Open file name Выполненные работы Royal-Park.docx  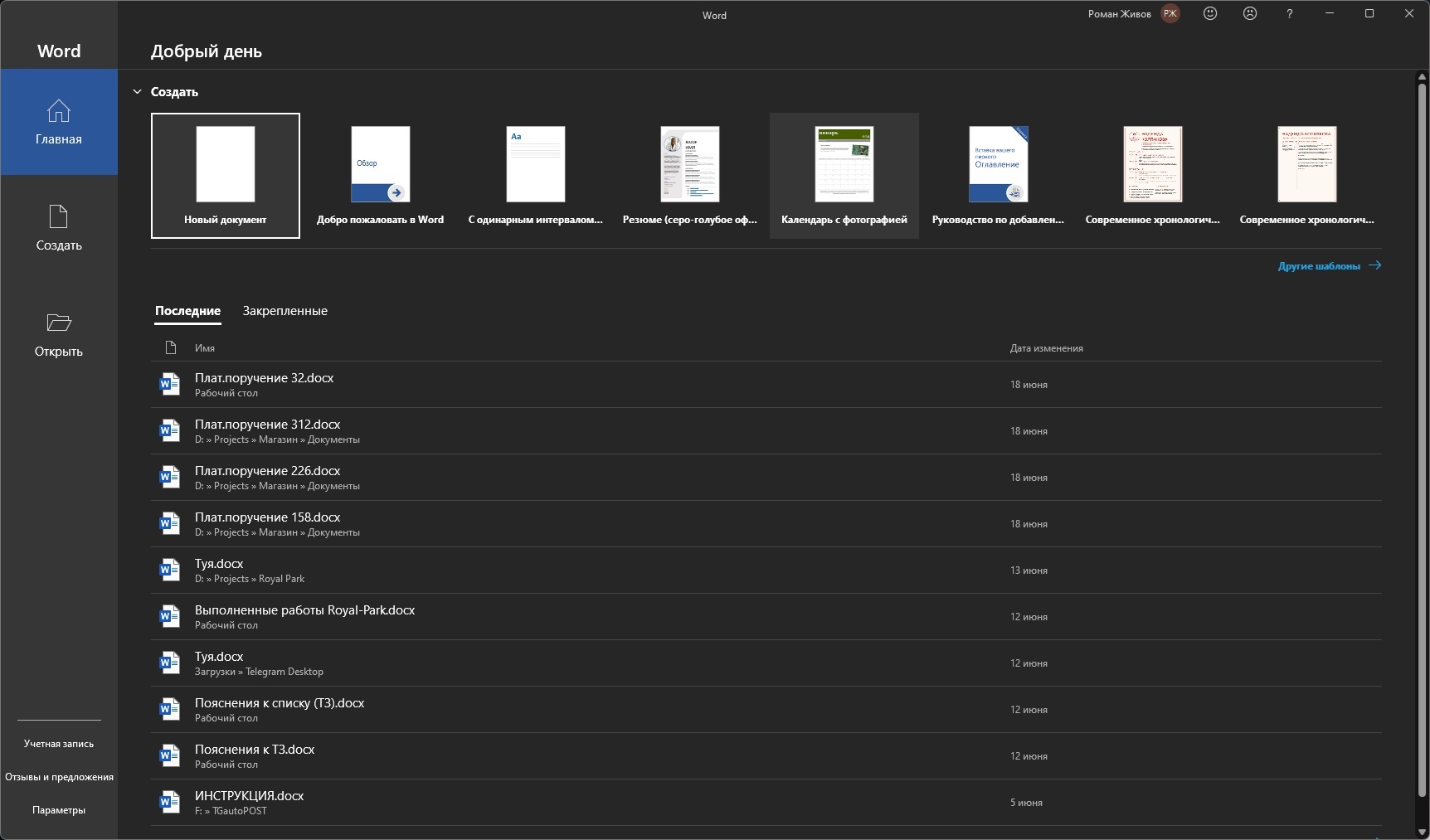coord(304,610)
